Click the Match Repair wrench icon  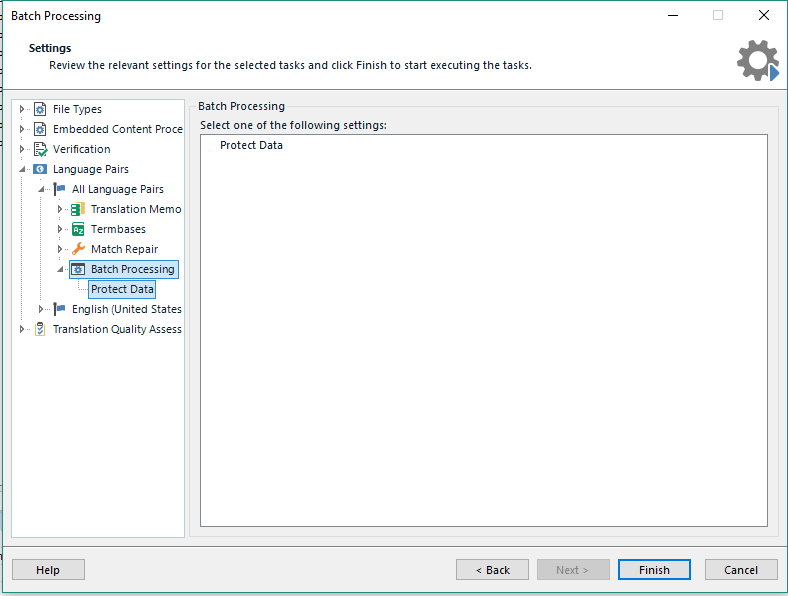[78, 249]
